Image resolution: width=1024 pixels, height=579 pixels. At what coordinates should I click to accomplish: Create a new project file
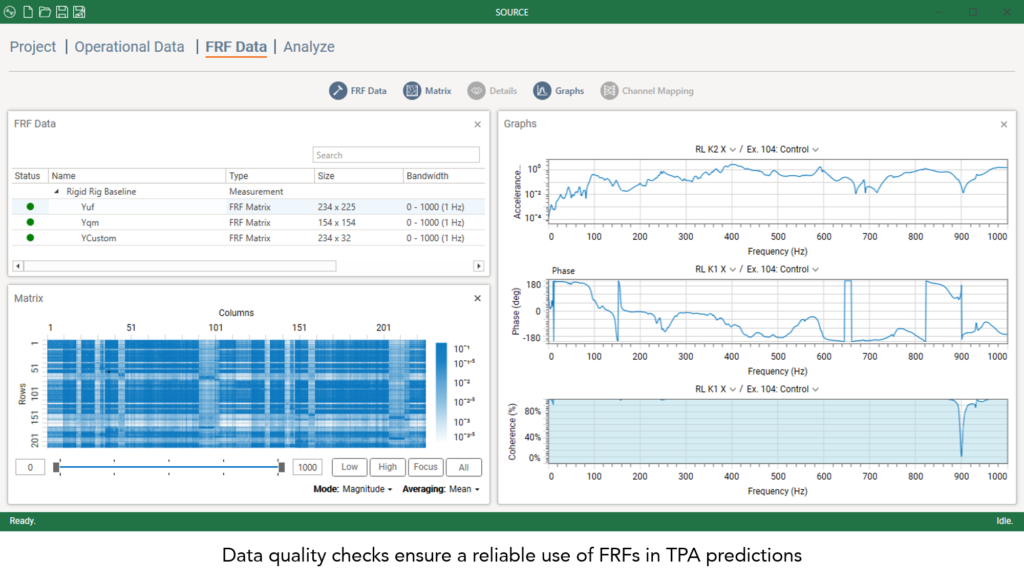click(x=28, y=12)
